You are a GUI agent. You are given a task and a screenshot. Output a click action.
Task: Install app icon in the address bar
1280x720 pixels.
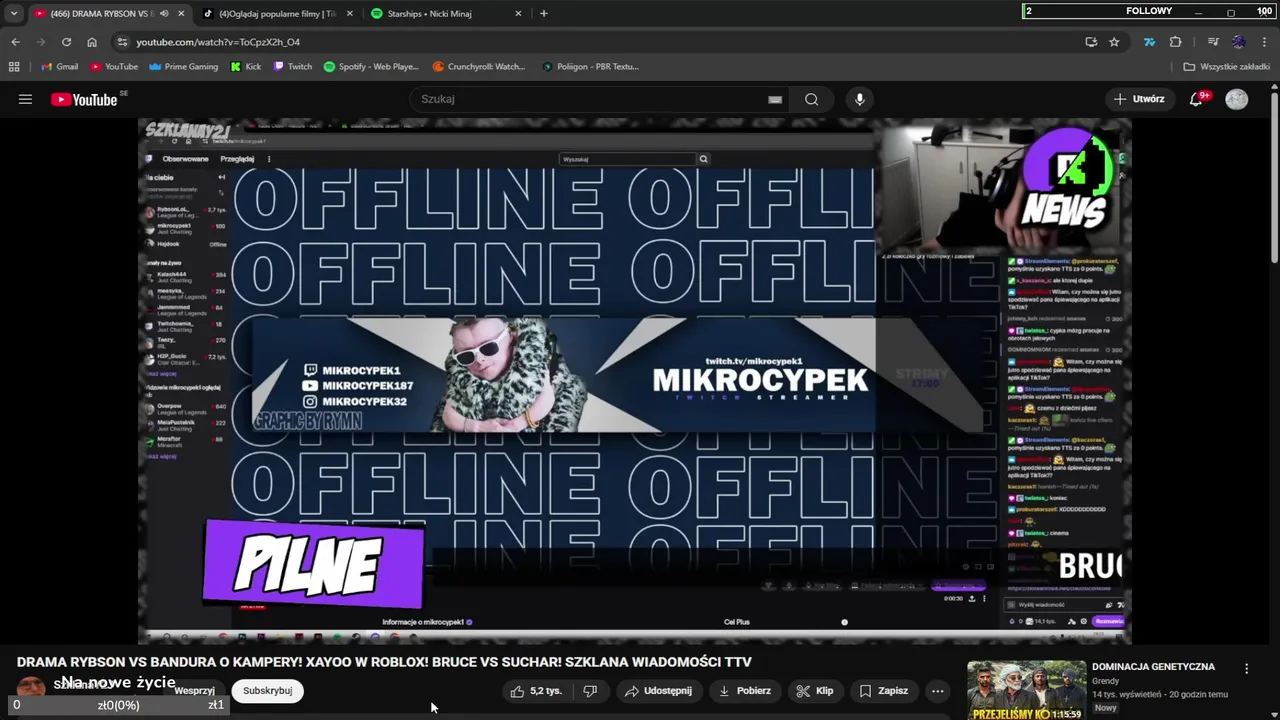(x=1091, y=42)
